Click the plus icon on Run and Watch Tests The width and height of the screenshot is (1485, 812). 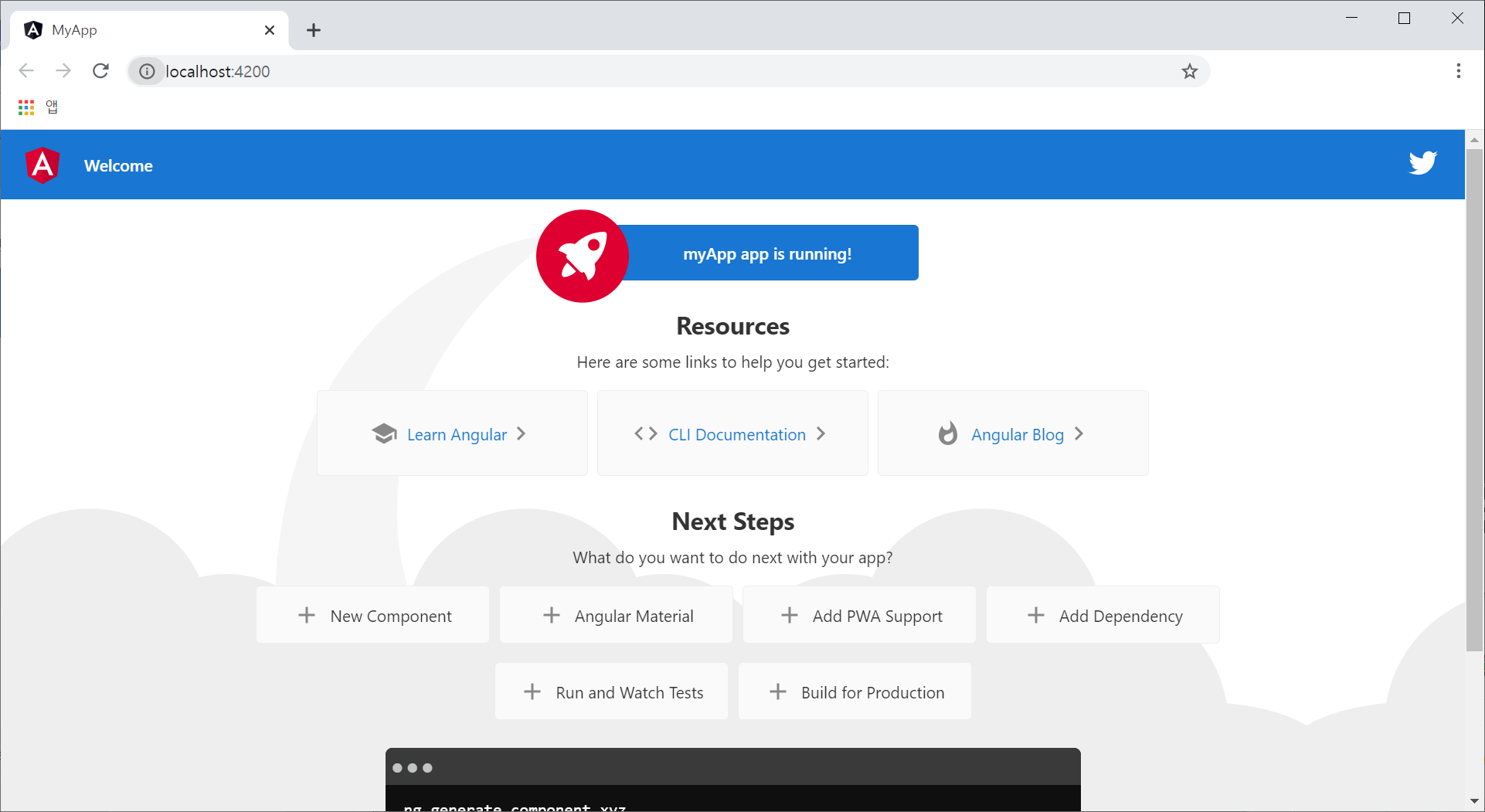point(532,691)
